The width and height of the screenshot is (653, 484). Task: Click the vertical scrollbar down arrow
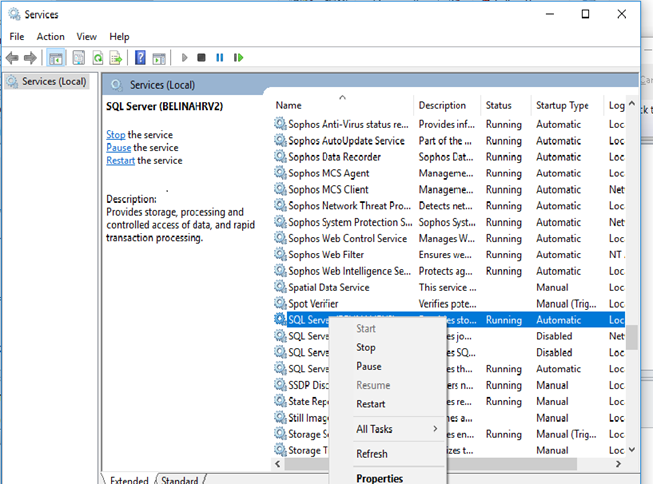point(632,450)
